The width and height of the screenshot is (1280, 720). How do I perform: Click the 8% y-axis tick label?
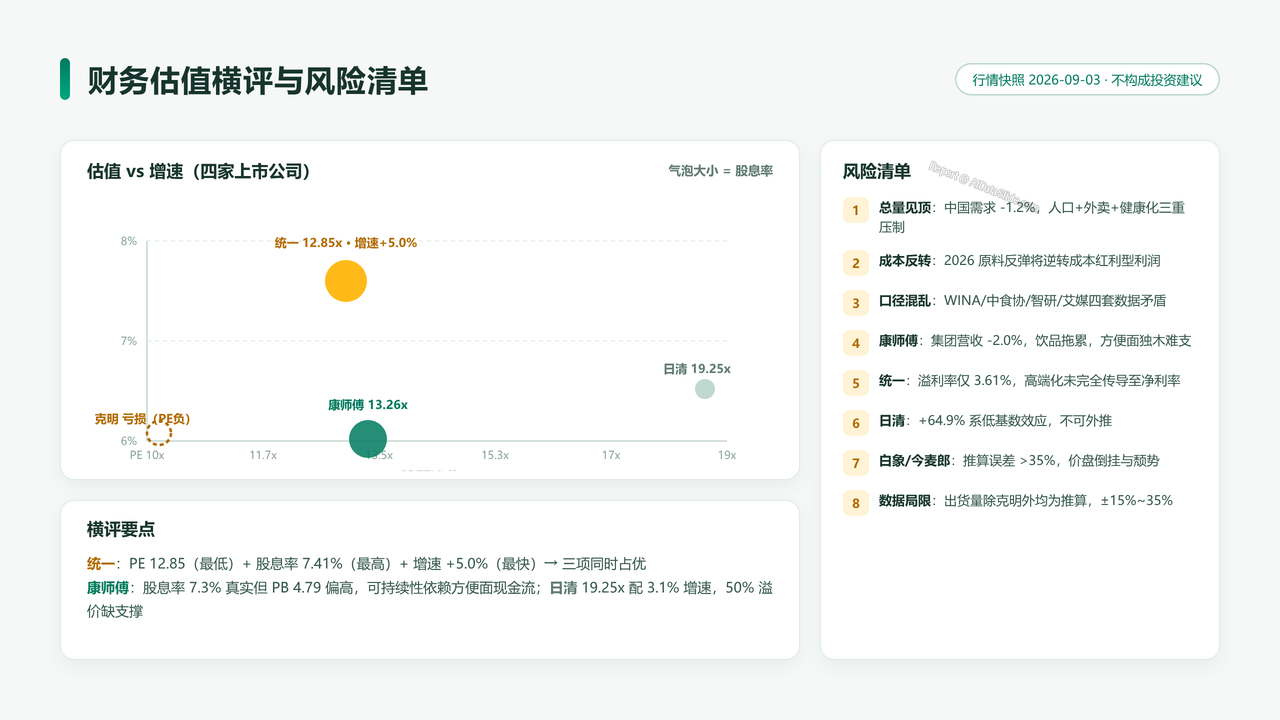pos(129,241)
